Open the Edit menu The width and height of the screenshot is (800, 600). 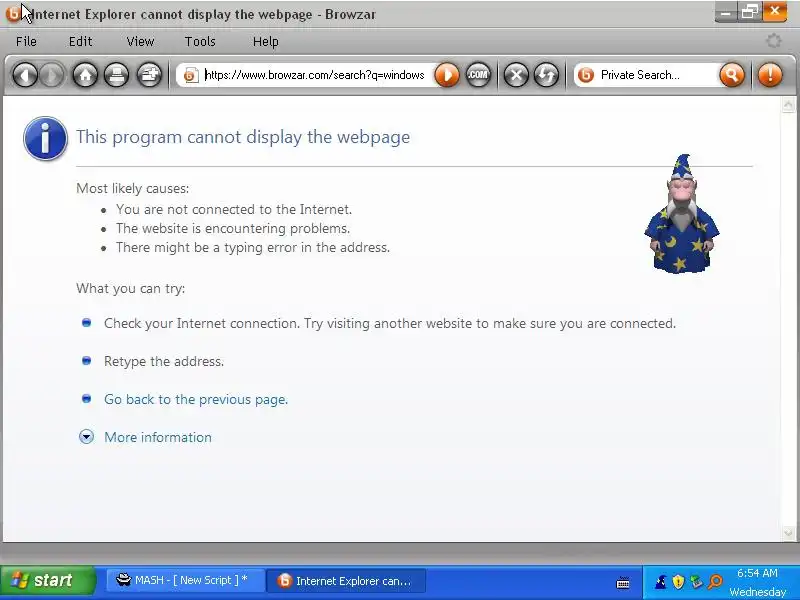(x=81, y=41)
